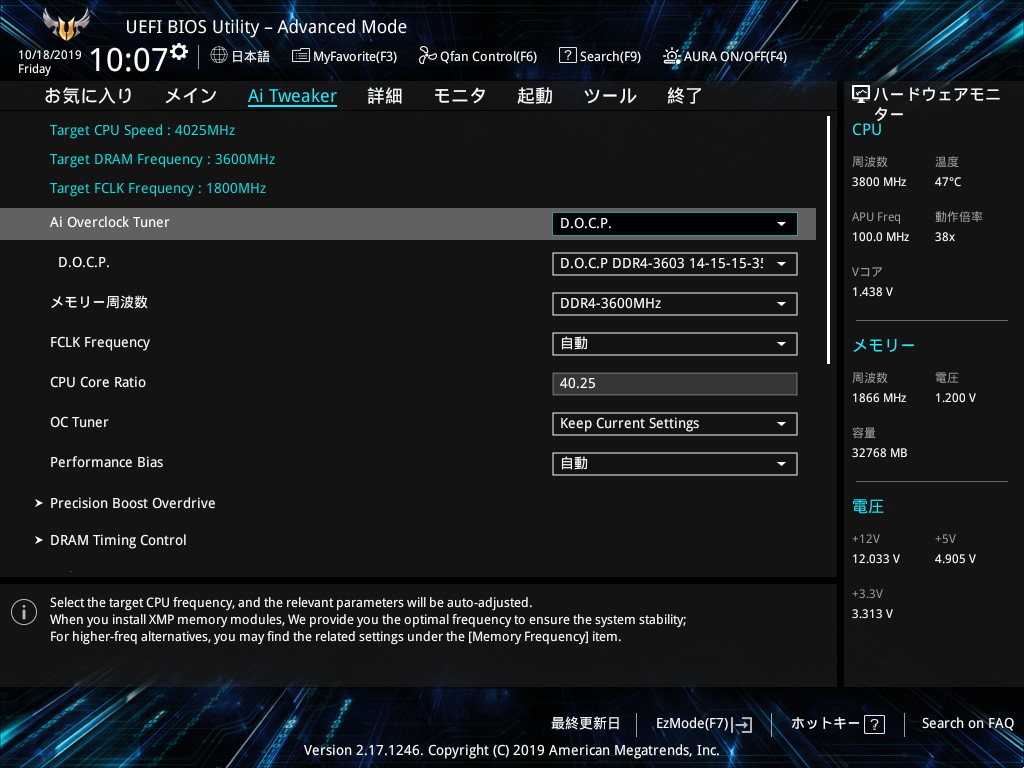The height and width of the screenshot is (768, 1024).
Task: Click Target CPU Speed : 4025MHz text
Action: tap(142, 130)
